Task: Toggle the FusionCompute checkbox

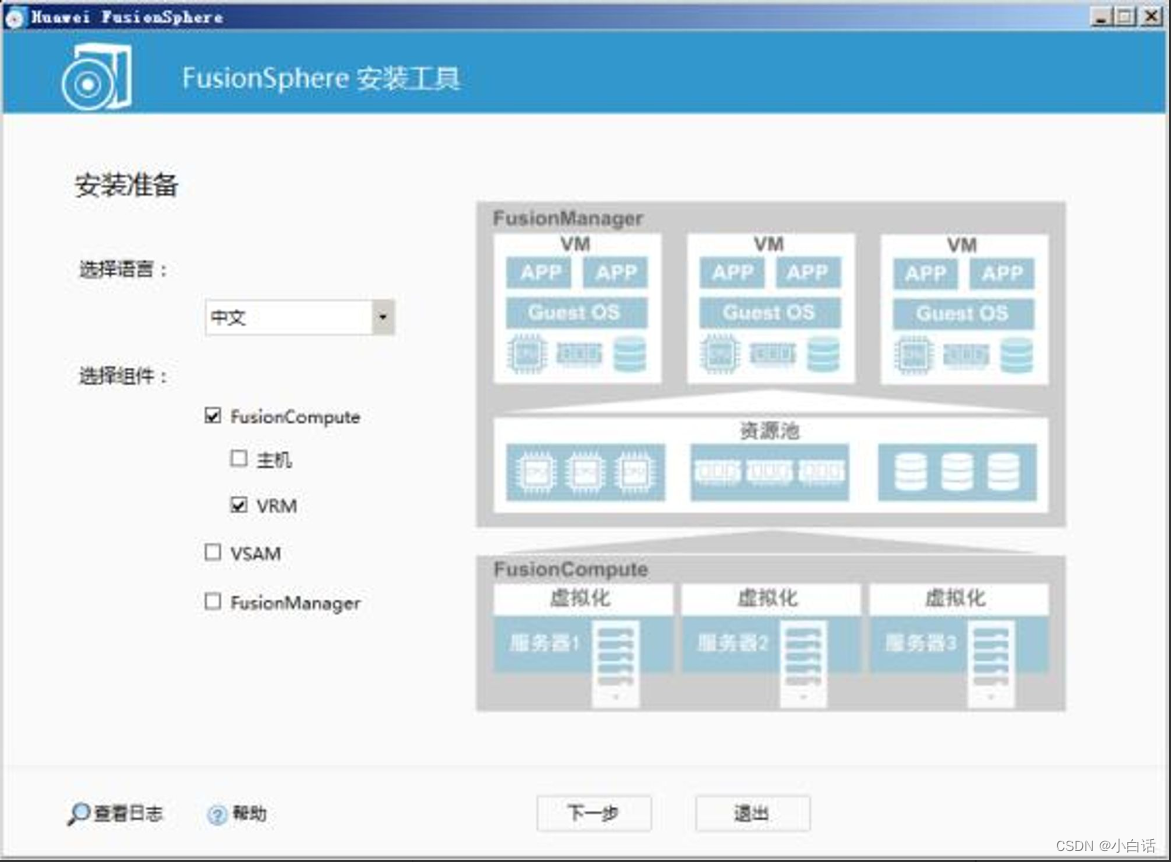Action: point(213,415)
